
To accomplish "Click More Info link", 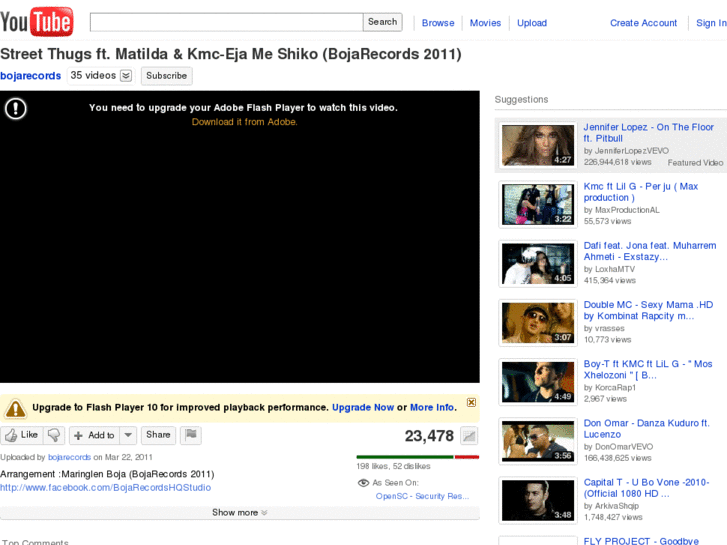I will tap(432, 407).
